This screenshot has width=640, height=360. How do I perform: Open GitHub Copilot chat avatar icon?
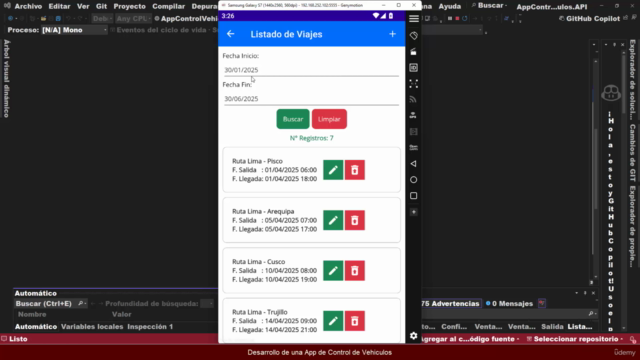611,93
